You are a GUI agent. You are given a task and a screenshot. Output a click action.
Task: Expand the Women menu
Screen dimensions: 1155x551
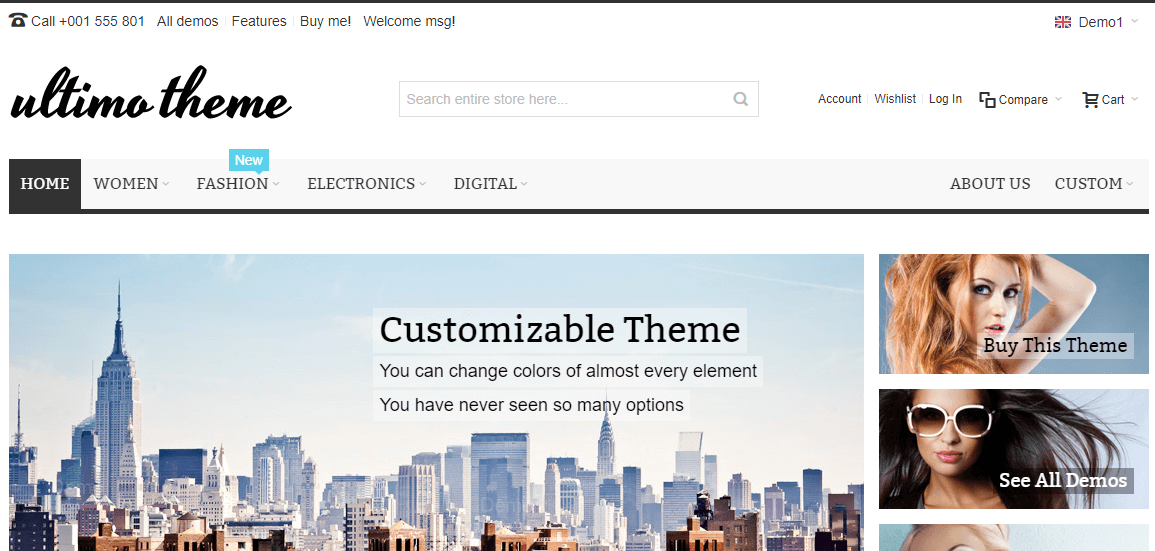[x=131, y=184]
